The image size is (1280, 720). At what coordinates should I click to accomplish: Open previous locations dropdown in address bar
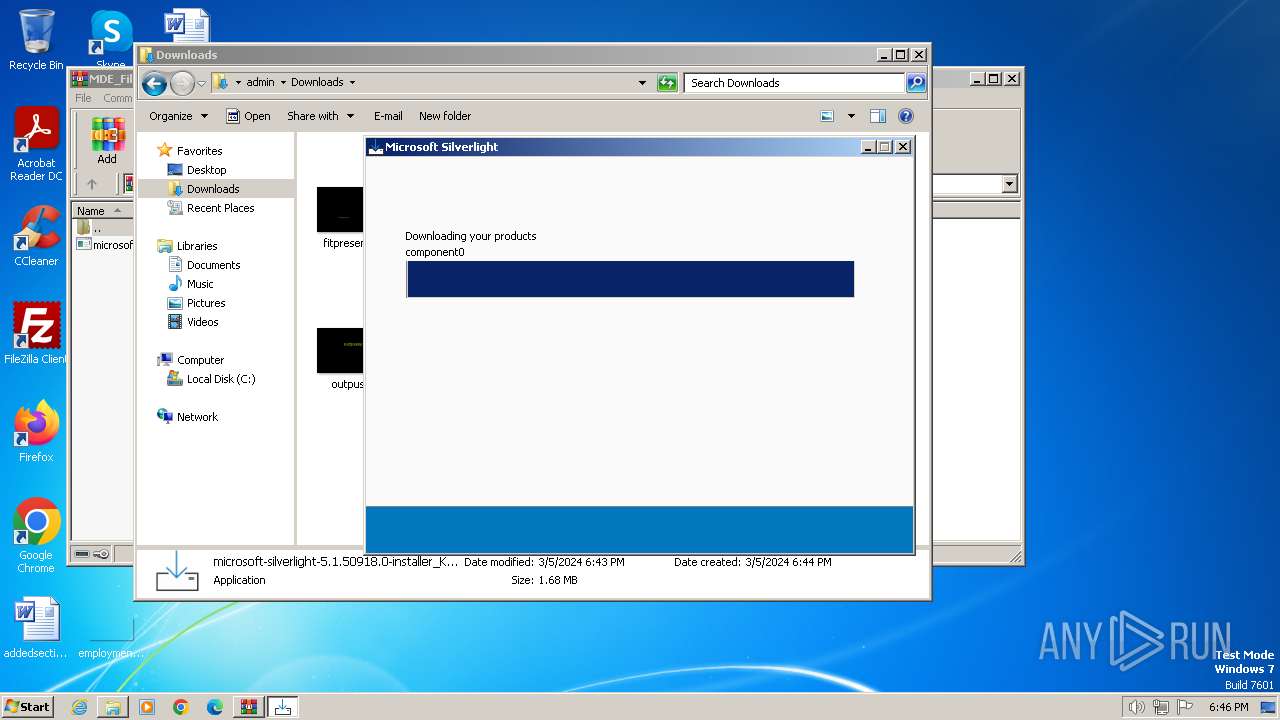point(642,83)
